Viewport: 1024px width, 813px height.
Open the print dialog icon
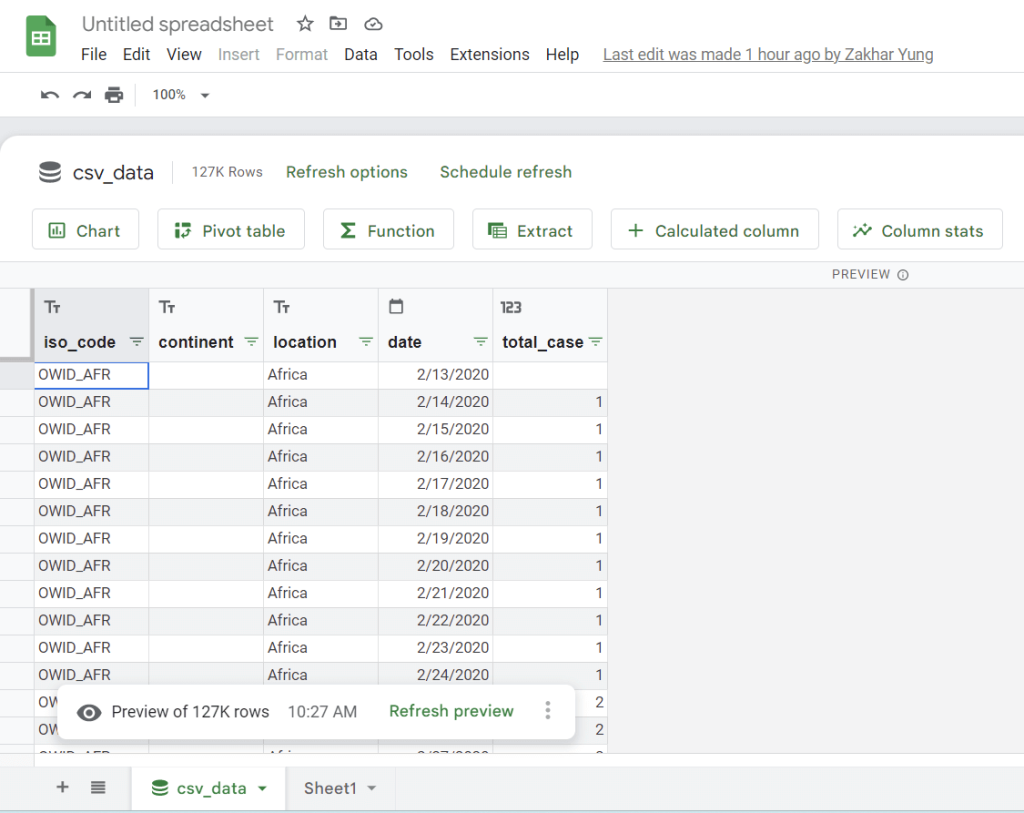click(x=113, y=94)
